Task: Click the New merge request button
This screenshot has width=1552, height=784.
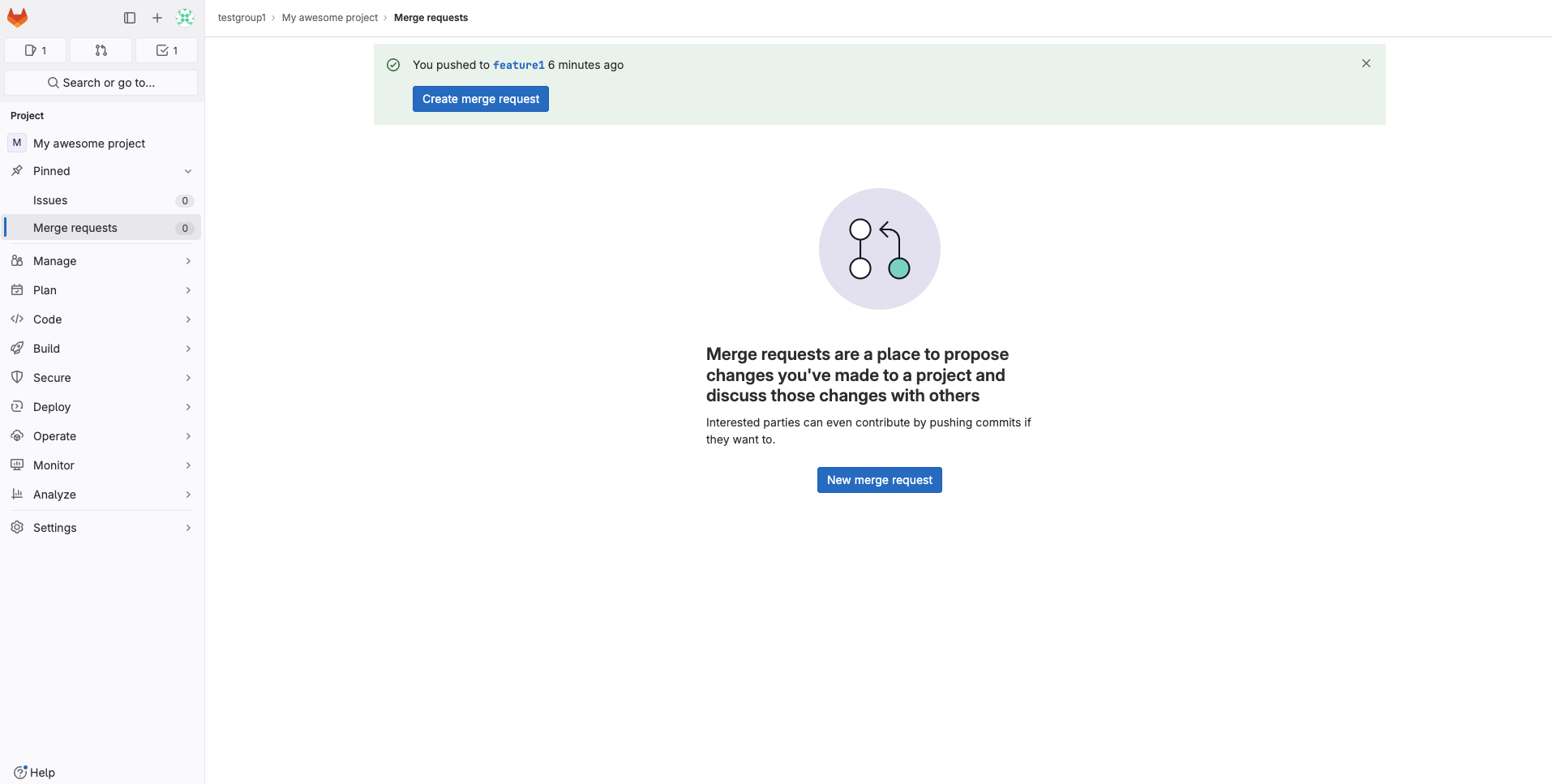Action: (x=879, y=480)
